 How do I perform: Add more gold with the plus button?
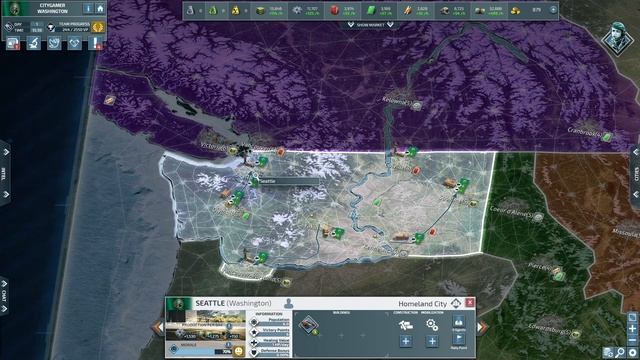(553, 10)
